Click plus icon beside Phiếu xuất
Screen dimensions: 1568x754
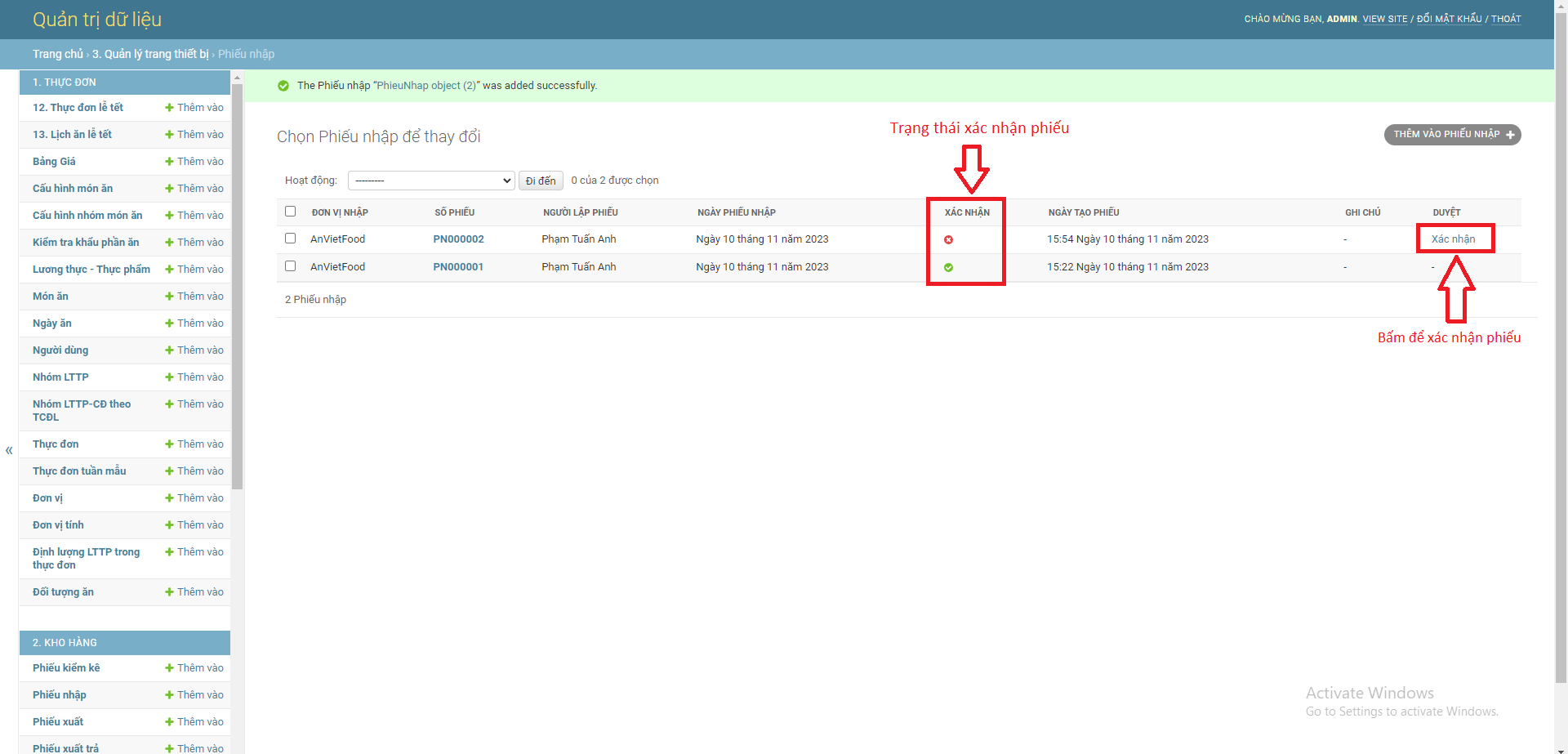coord(169,721)
